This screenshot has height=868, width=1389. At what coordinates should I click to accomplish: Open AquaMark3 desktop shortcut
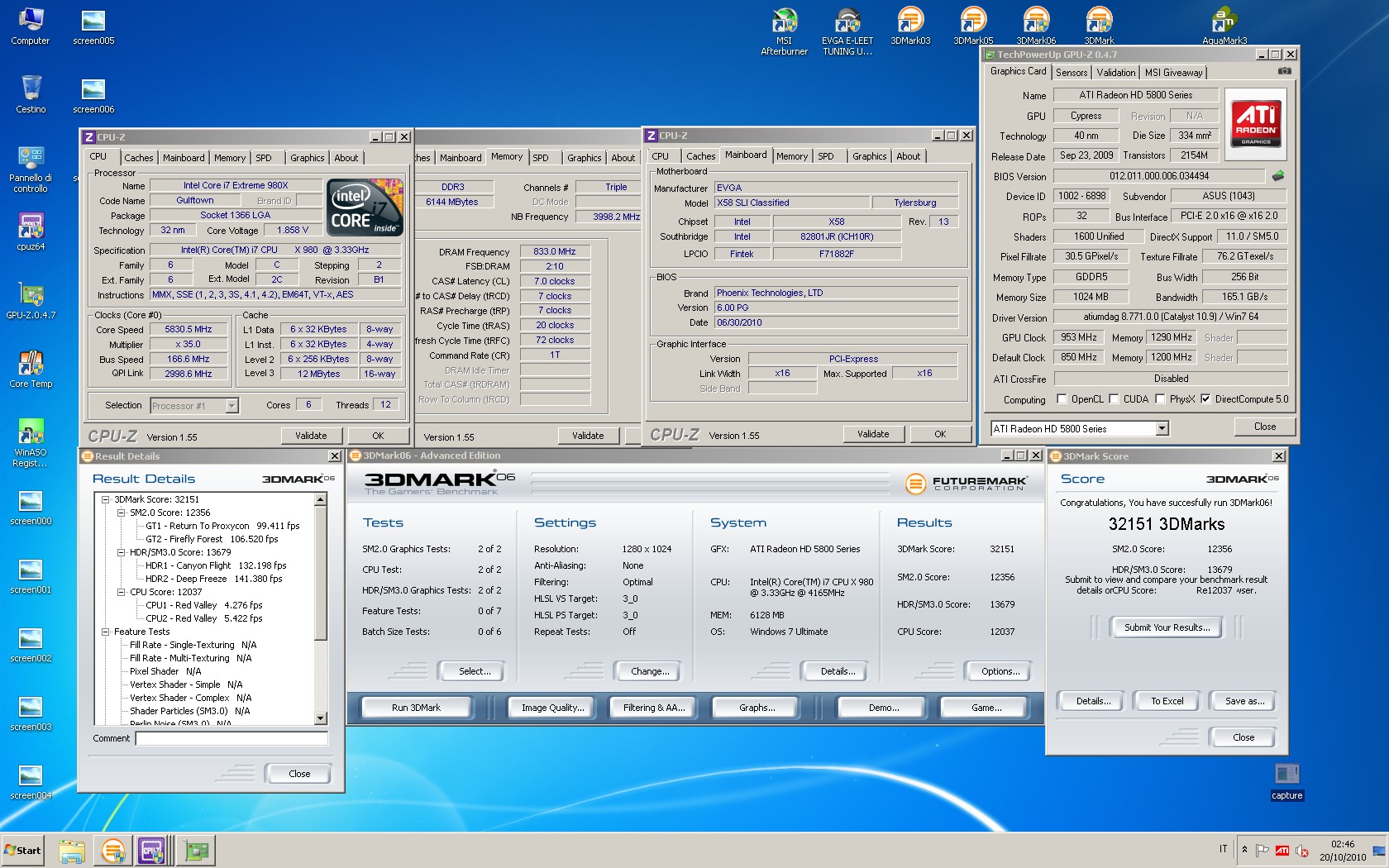1224,26
